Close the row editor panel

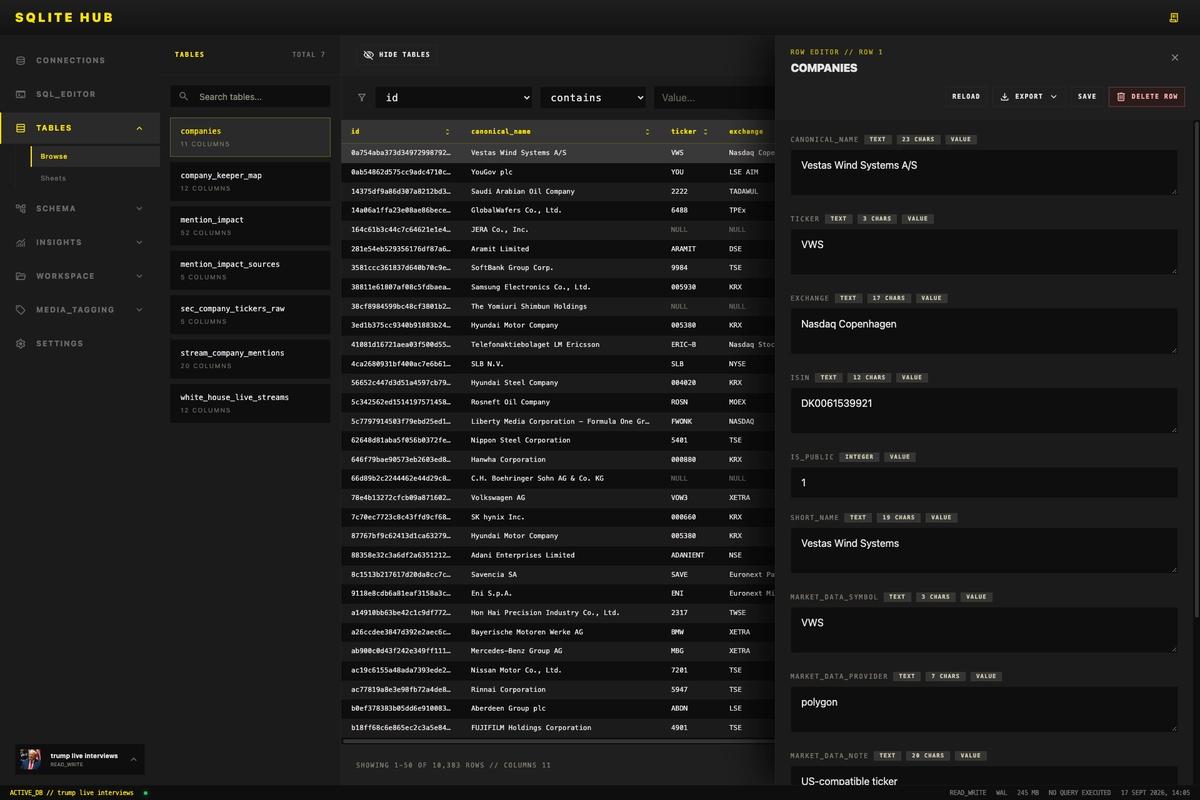(1175, 58)
